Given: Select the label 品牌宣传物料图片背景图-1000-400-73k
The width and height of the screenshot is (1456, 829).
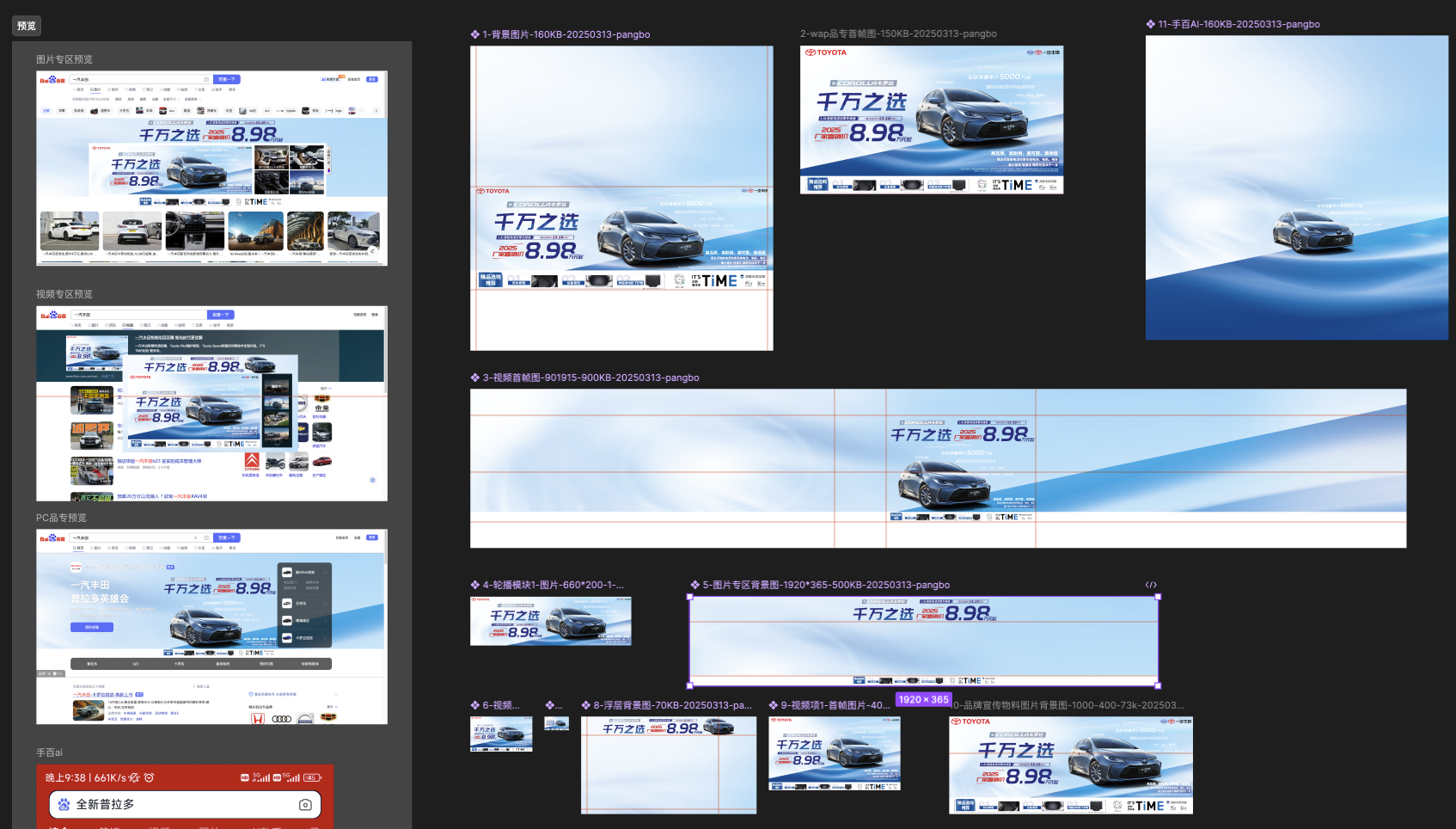Looking at the screenshot, I should (1068, 705).
